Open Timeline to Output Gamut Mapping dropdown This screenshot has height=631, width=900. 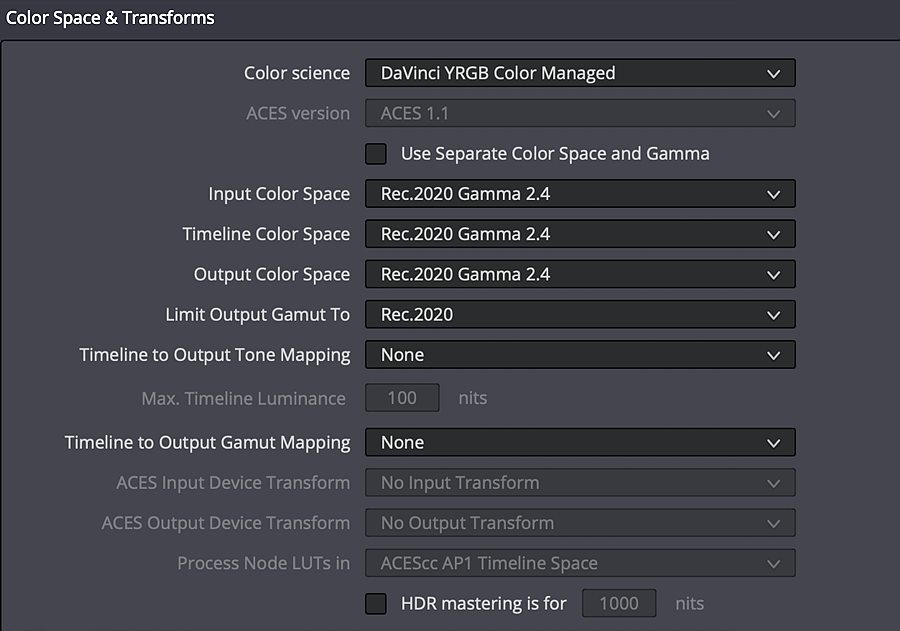click(x=580, y=442)
